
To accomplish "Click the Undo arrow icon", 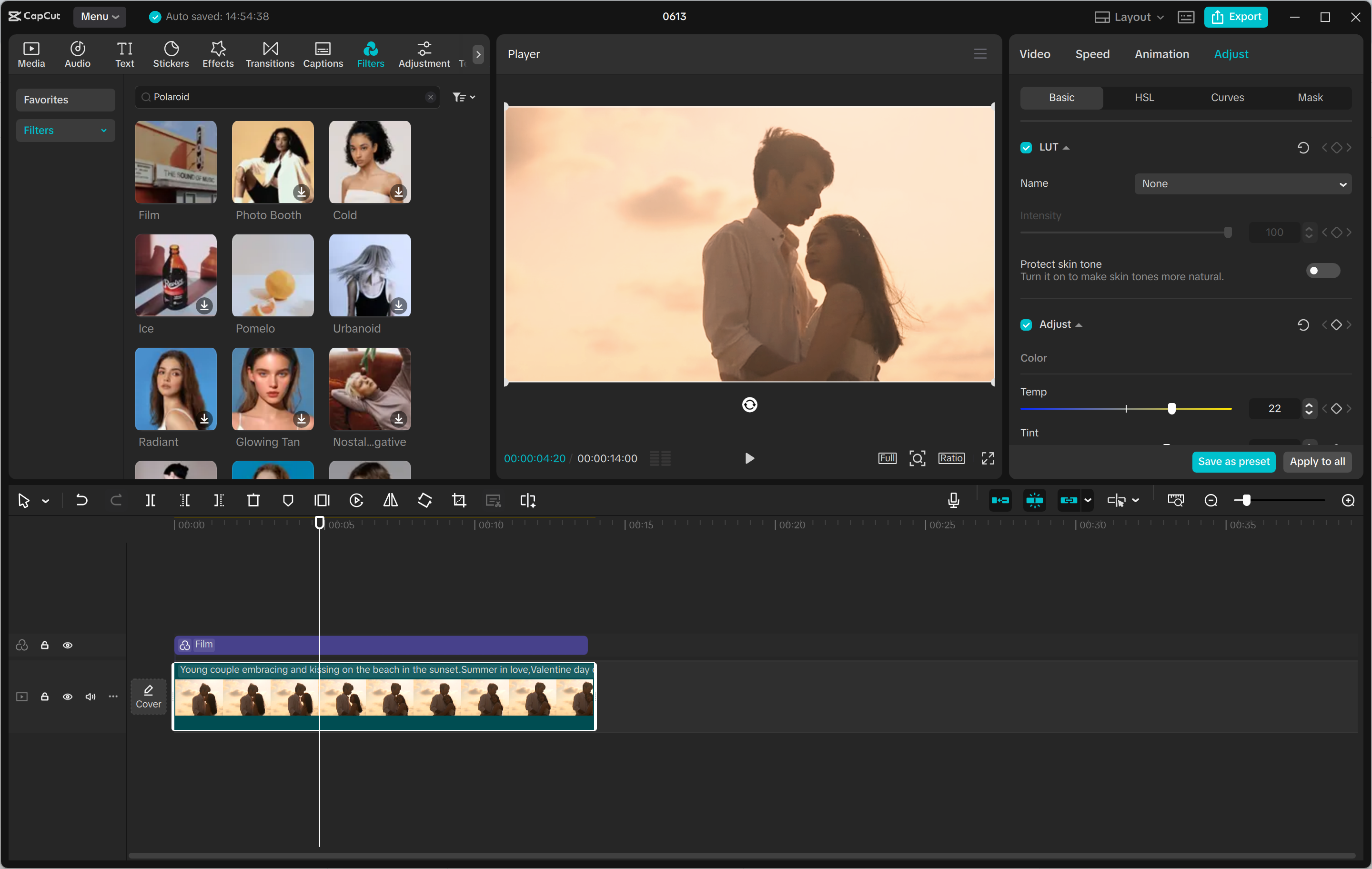I will [81, 501].
